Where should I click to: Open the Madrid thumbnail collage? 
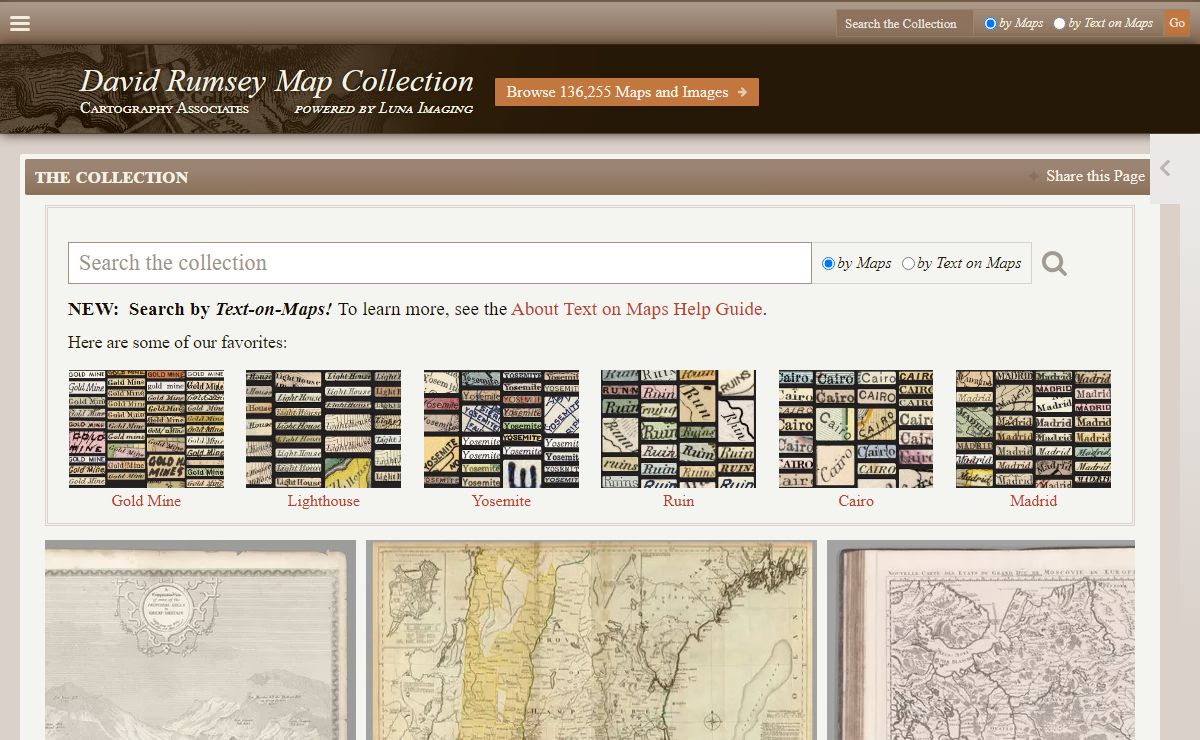click(1033, 429)
